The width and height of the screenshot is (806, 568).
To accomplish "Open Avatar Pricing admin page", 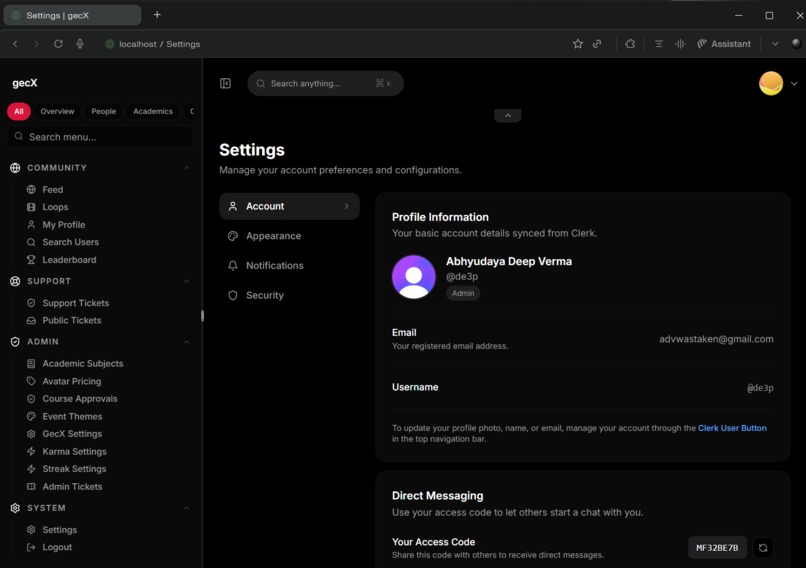I will click(71, 381).
